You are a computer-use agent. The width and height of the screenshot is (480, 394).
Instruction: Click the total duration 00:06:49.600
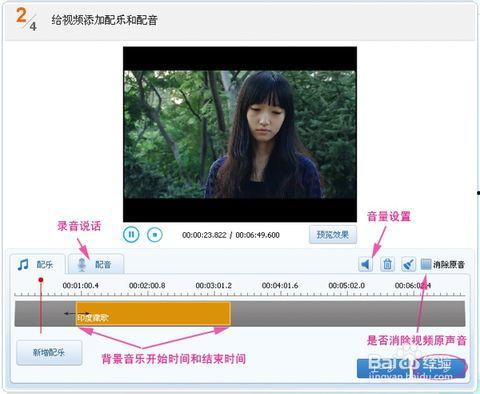click(x=258, y=235)
